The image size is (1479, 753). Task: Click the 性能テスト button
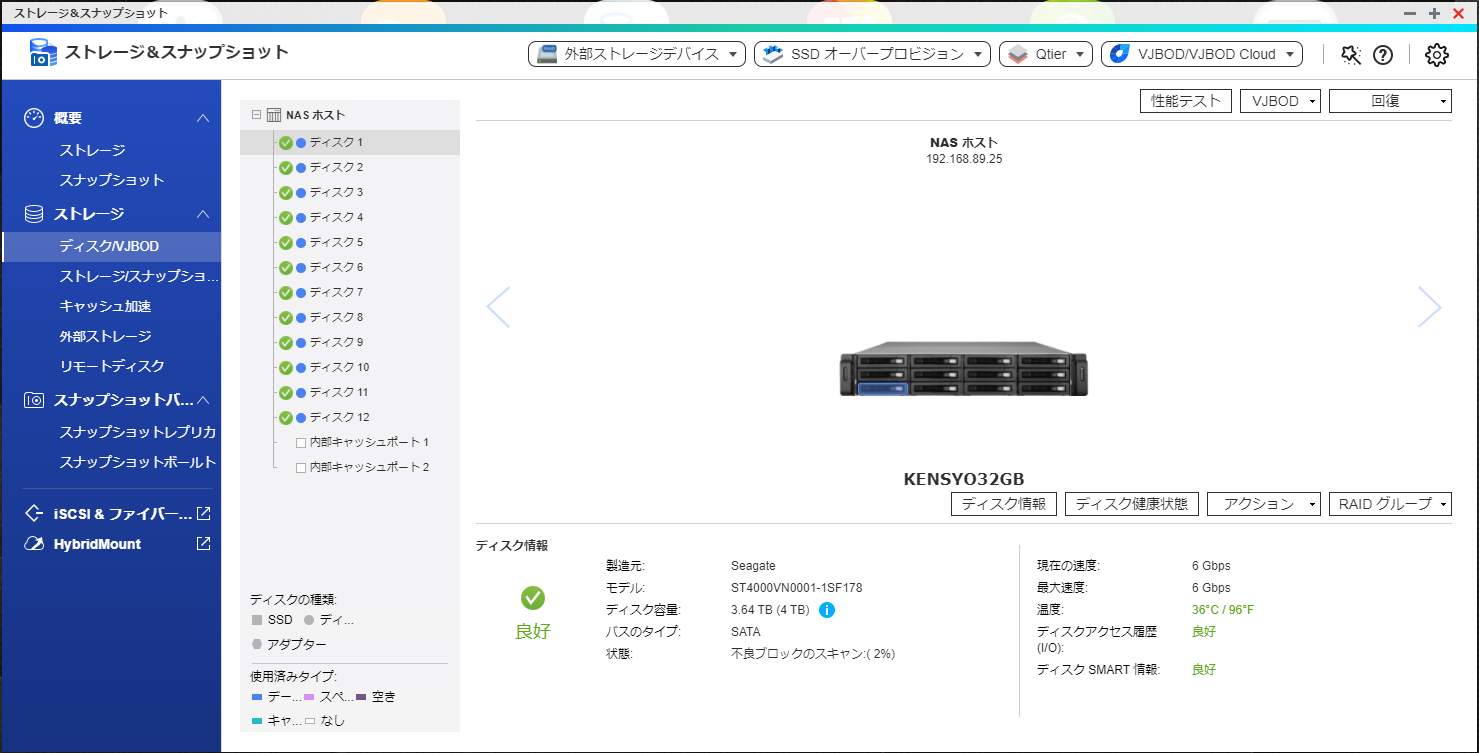click(x=1185, y=101)
